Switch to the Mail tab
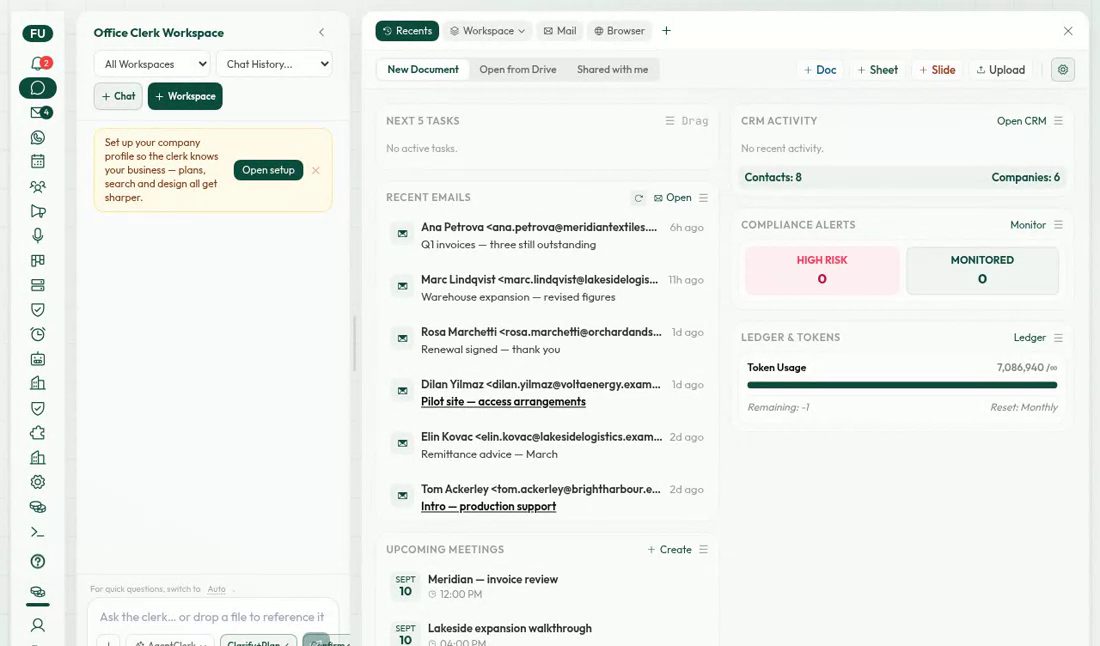The width and height of the screenshot is (1100, 646). [560, 31]
